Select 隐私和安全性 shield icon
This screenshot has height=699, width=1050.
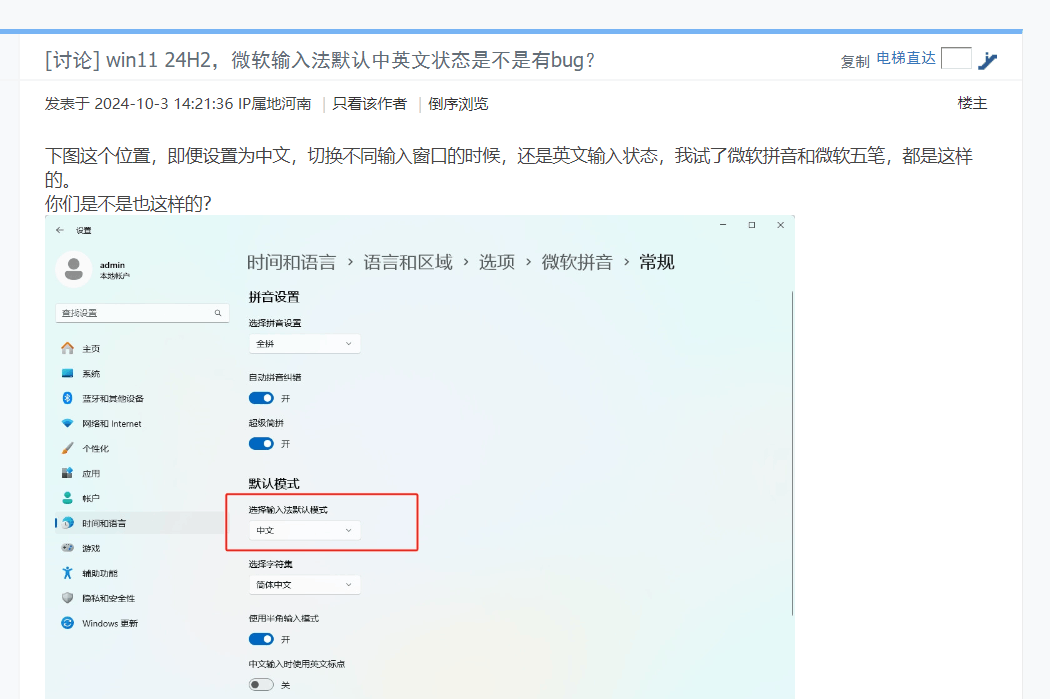68,598
